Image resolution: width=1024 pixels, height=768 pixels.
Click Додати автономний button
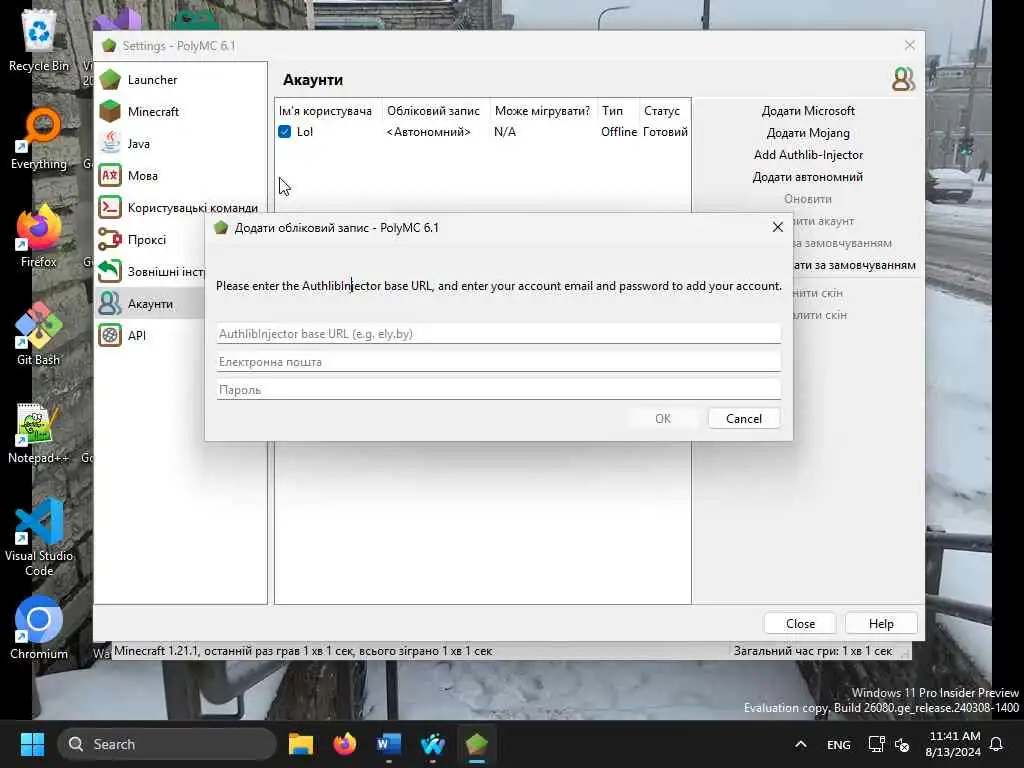click(808, 177)
